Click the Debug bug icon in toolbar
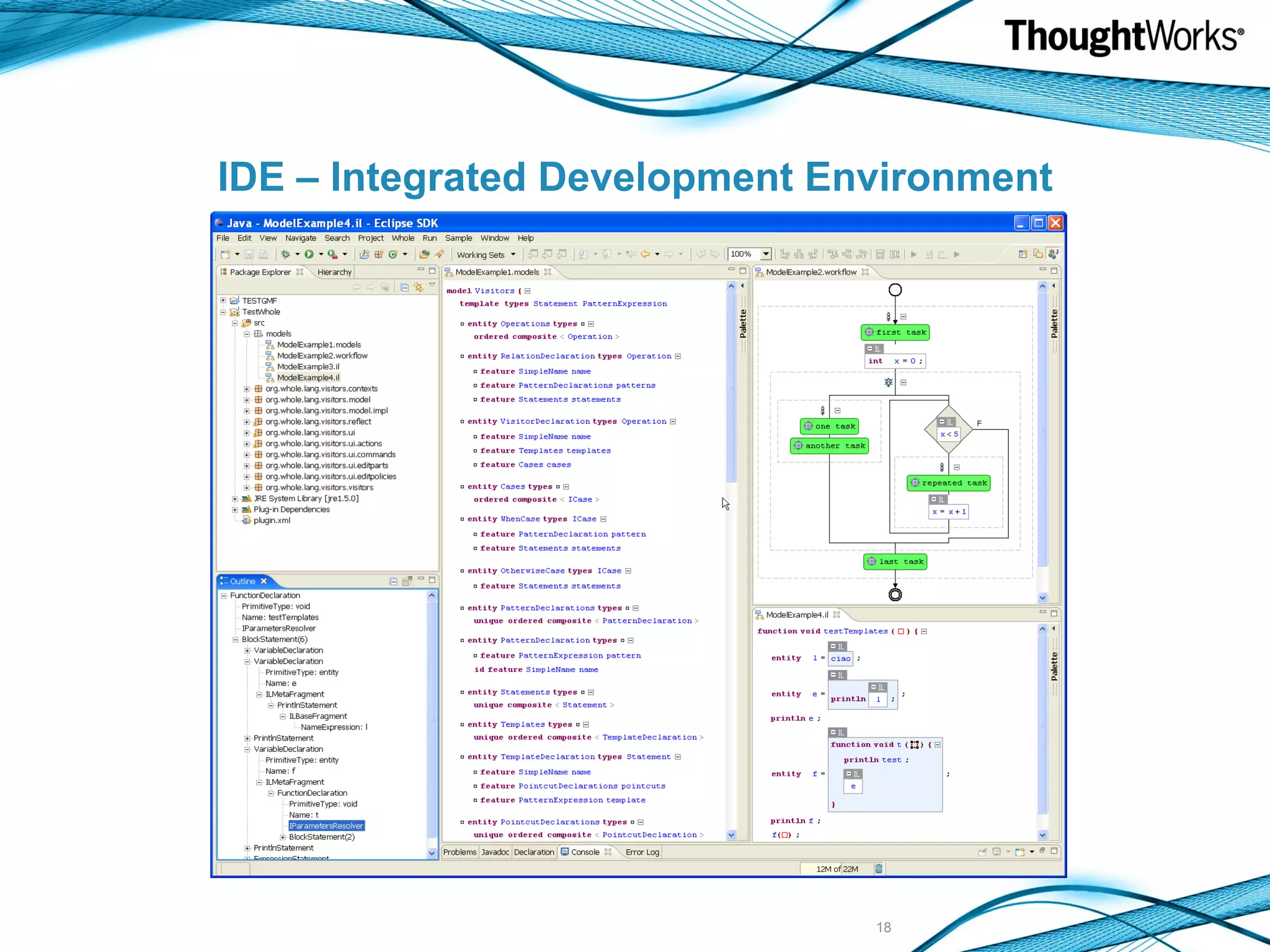 point(285,254)
